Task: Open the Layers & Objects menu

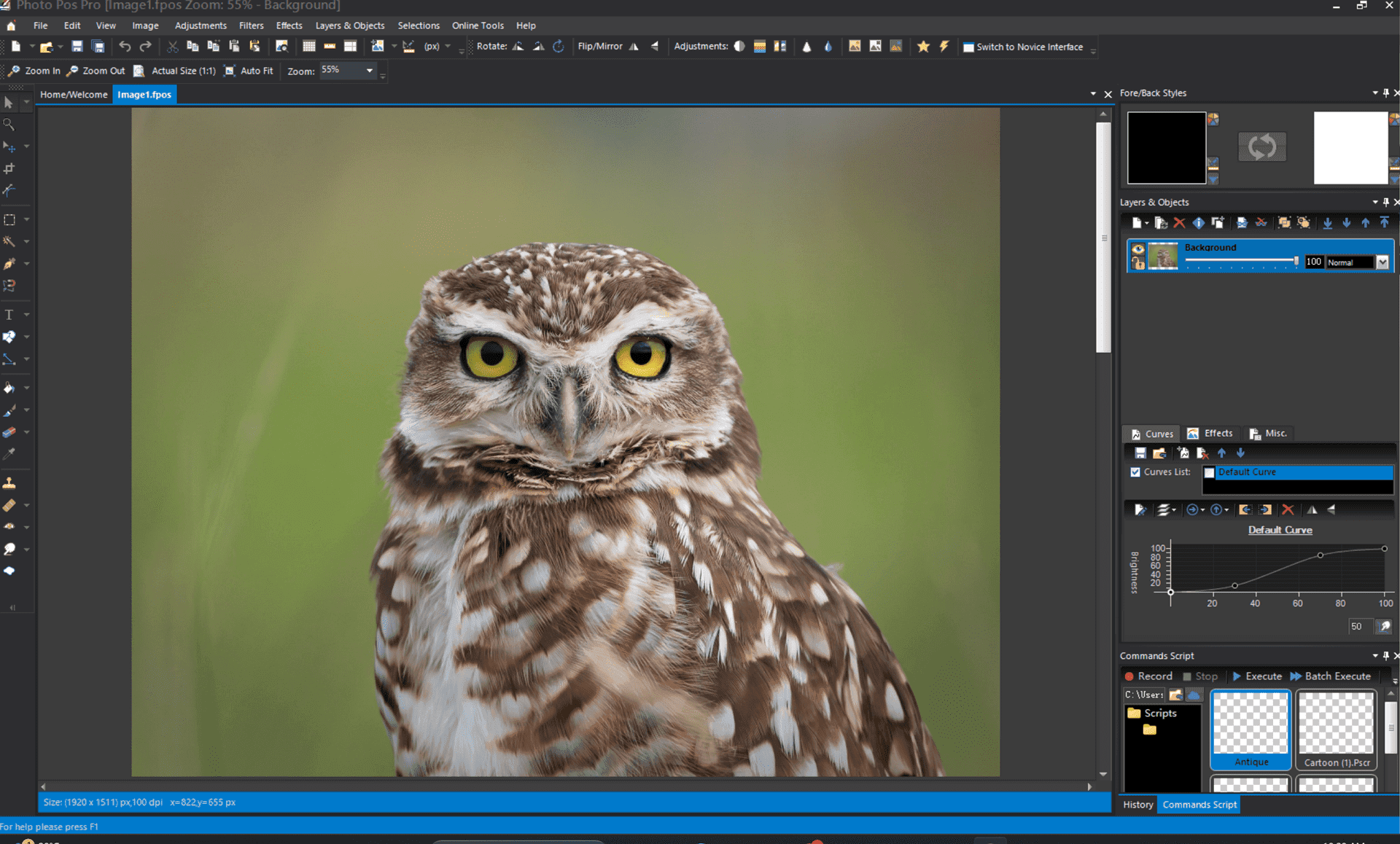Action: tap(349, 26)
